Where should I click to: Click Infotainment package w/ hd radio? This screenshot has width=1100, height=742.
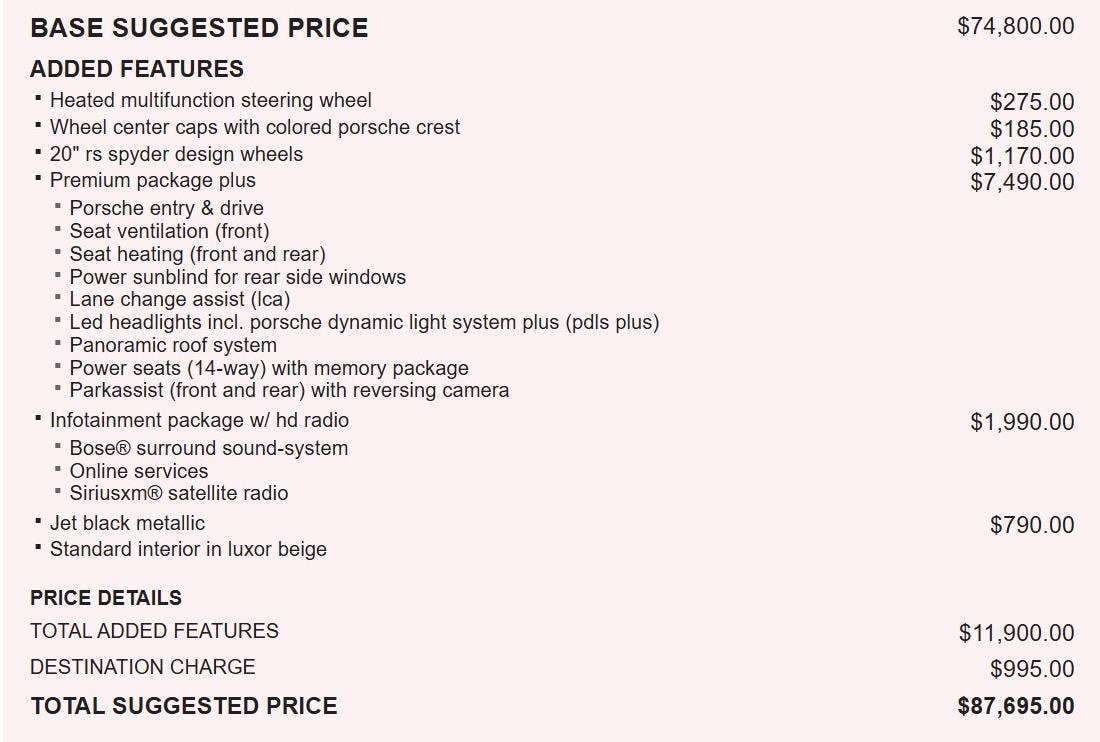pyautogui.click(x=199, y=421)
